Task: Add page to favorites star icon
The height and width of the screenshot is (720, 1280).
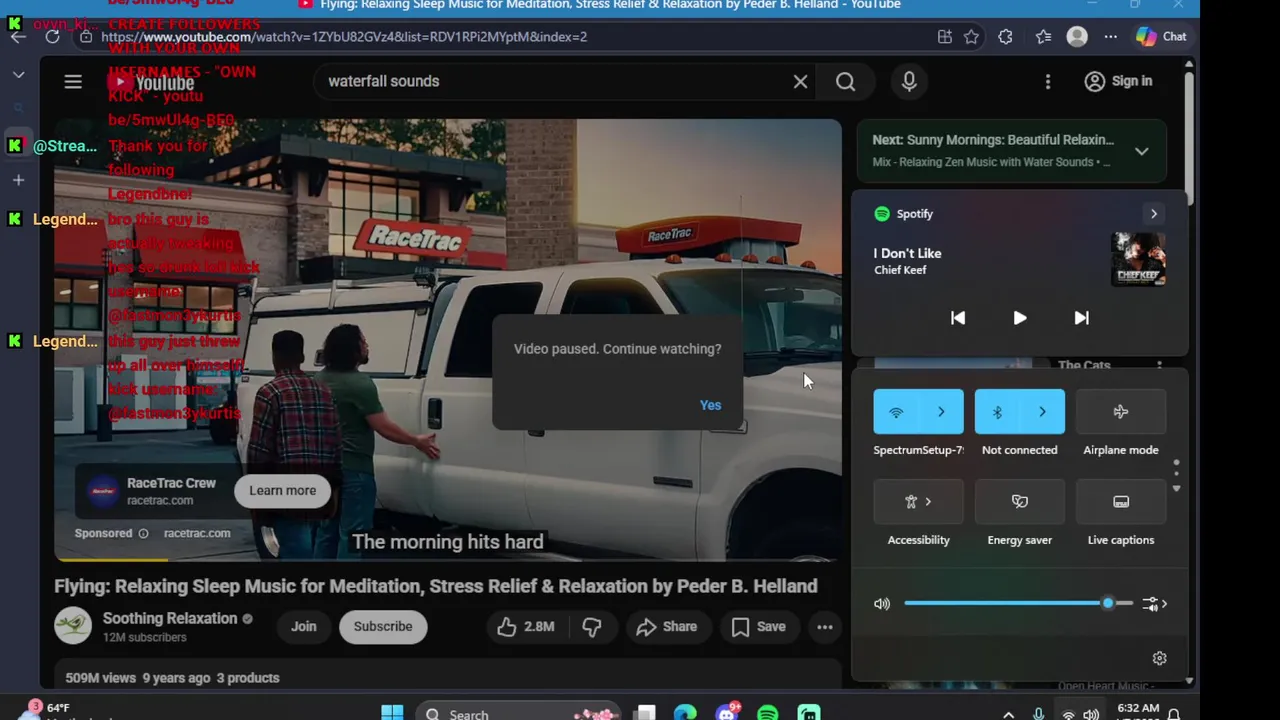Action: 971,37
